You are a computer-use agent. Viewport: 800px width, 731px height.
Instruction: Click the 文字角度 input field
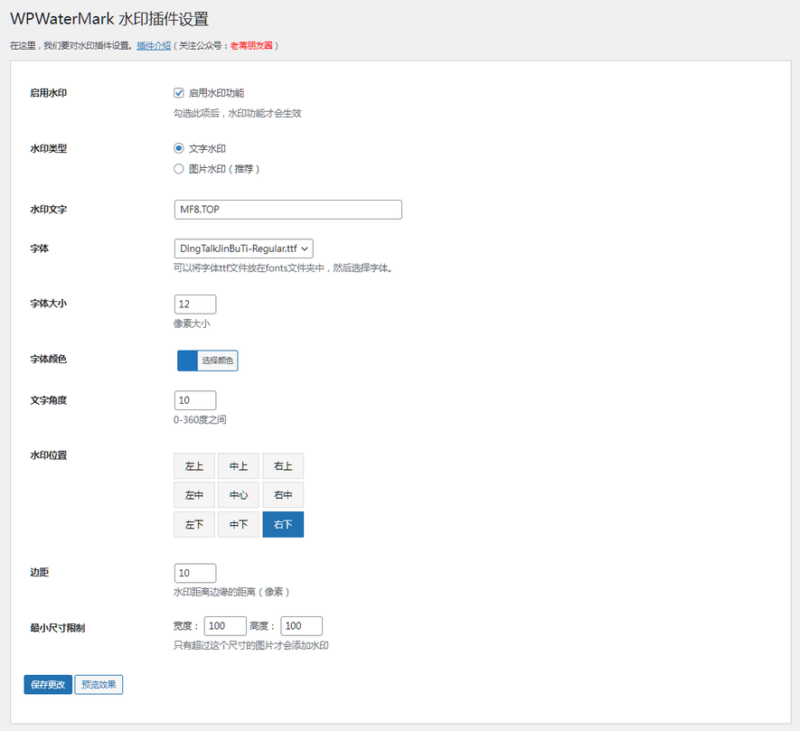[x=195, y=400]
